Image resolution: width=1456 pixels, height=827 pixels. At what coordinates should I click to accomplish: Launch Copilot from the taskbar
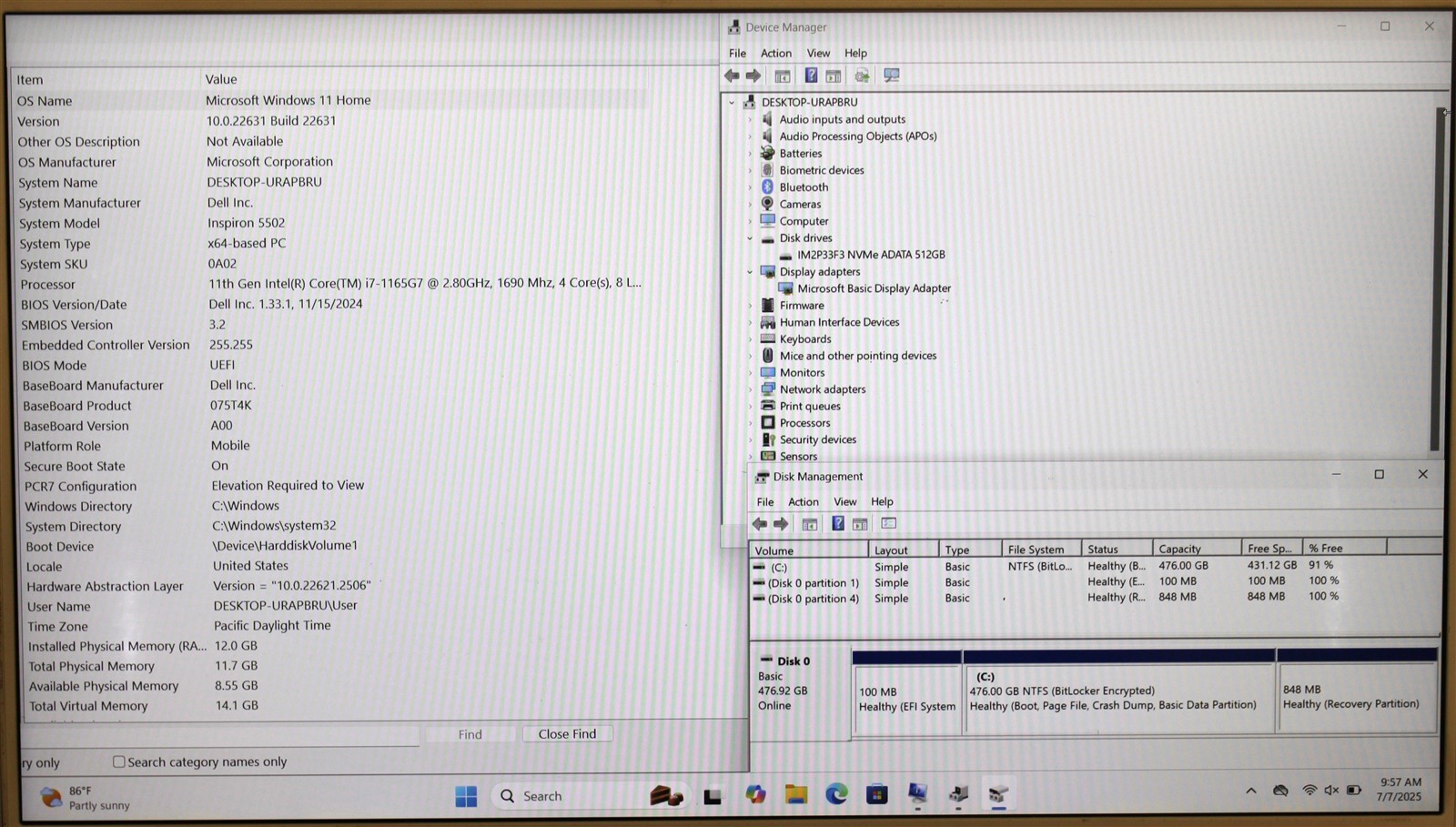[x=755, y=795]
